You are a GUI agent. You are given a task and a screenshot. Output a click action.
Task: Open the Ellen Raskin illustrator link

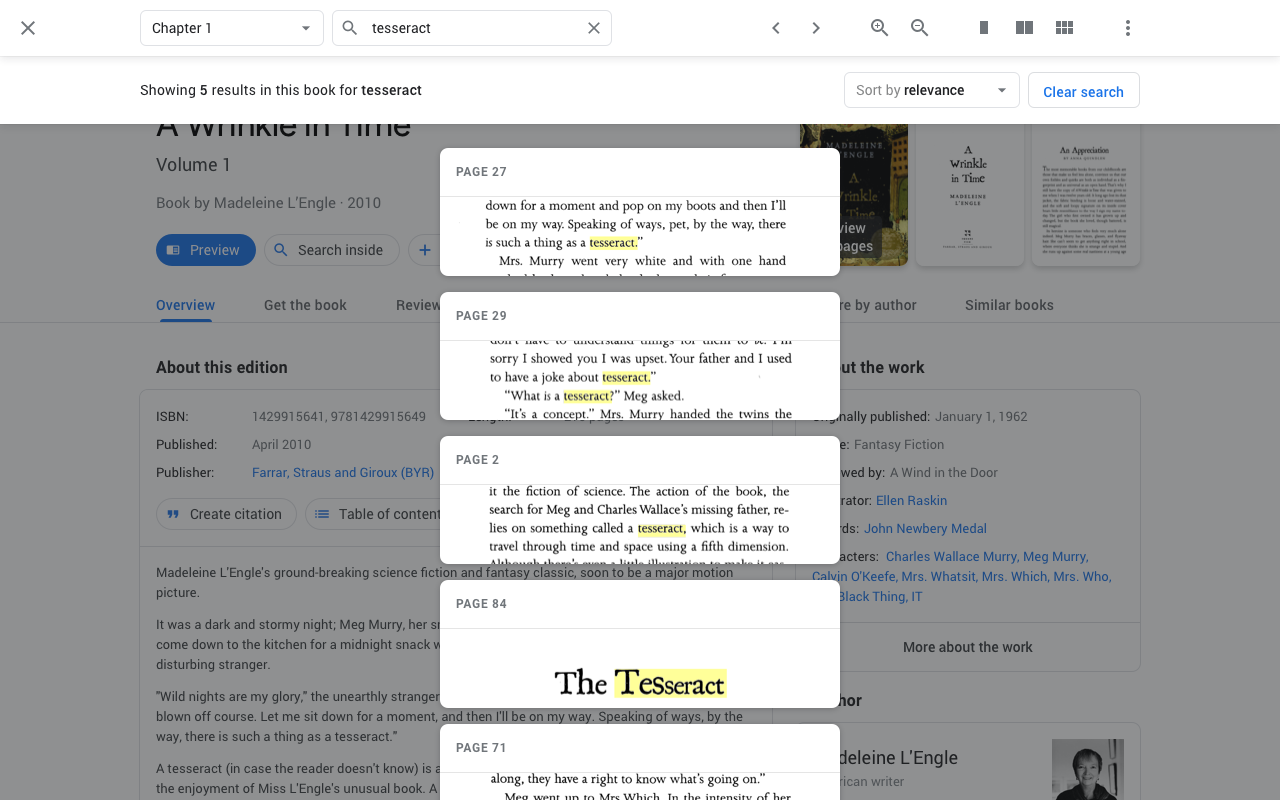pos(911,500)
